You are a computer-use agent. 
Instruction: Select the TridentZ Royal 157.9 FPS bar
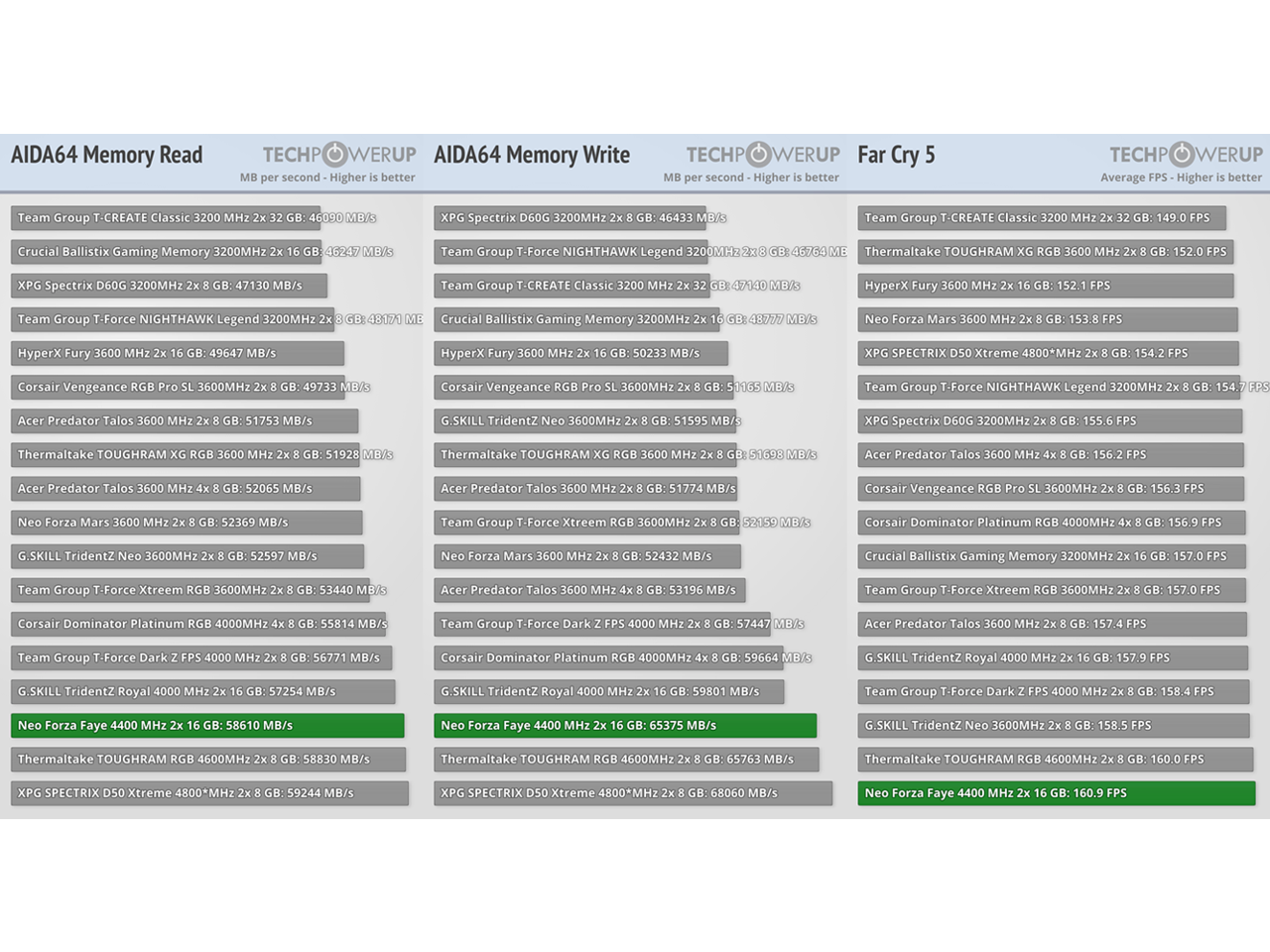coord(1053,657)
